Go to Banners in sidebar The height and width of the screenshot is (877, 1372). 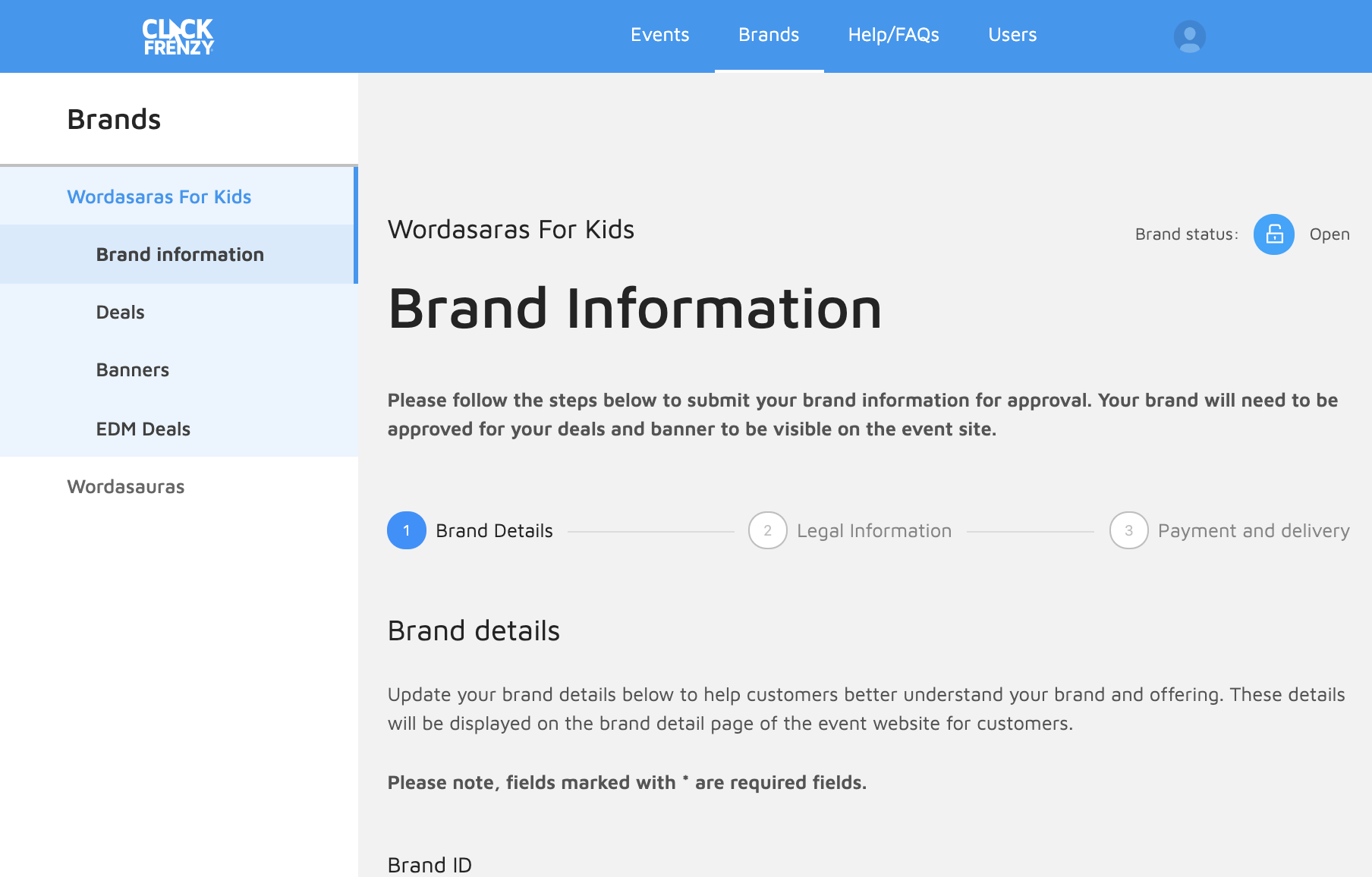(178, 369)
